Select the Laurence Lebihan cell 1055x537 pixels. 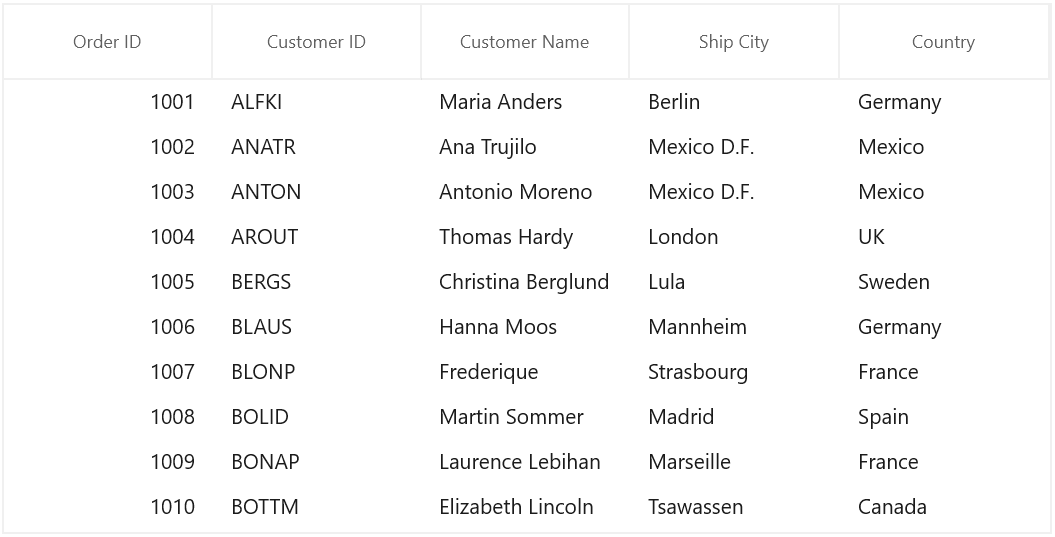[525, 462]
